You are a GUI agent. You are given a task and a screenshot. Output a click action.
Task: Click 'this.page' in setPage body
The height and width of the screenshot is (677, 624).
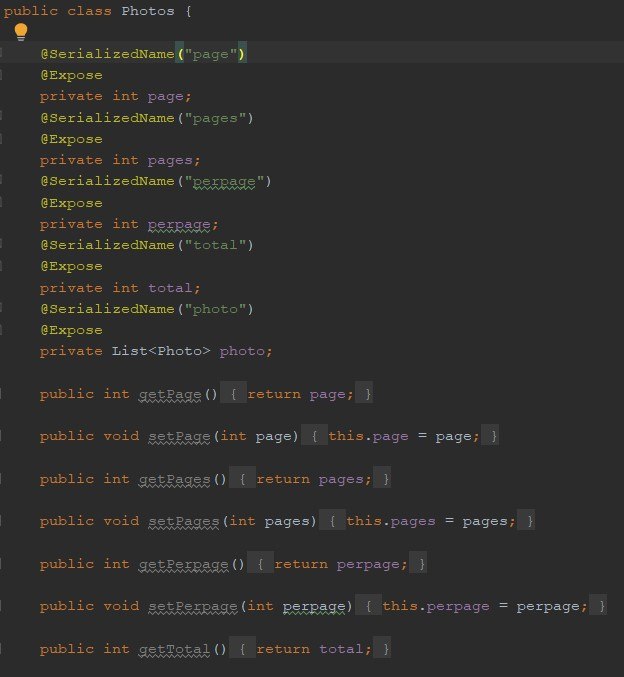pos(368,436)
